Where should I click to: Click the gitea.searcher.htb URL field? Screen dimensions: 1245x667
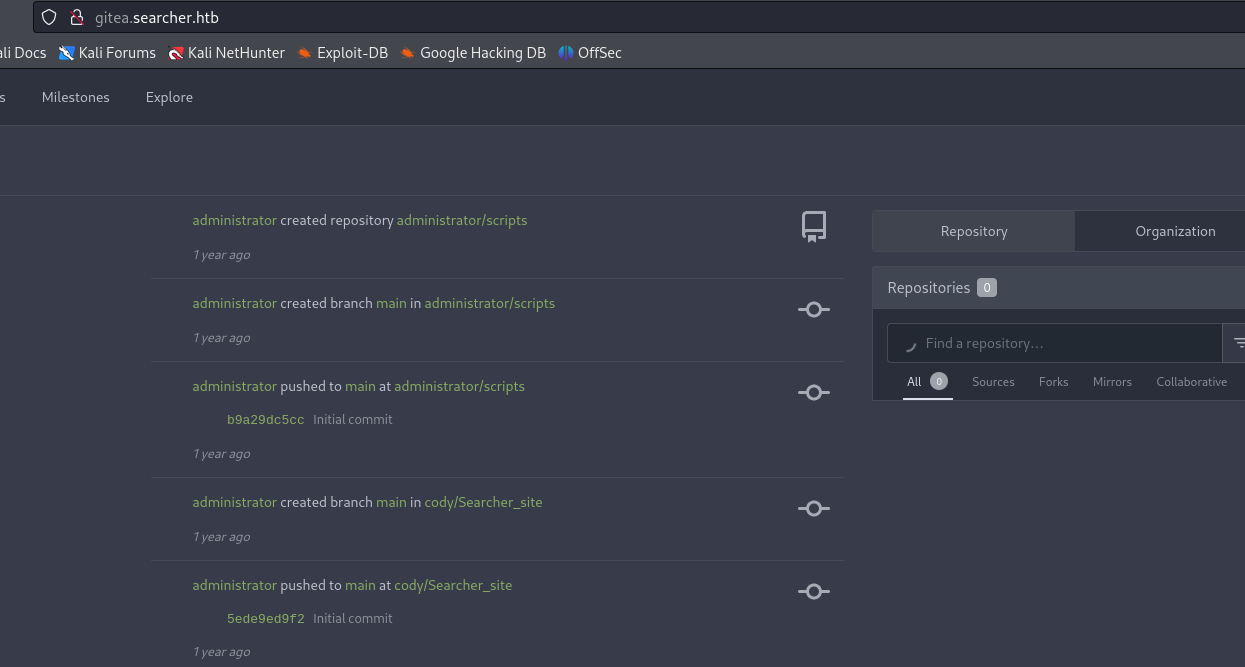pyautogui.click(x=640, y=18)
